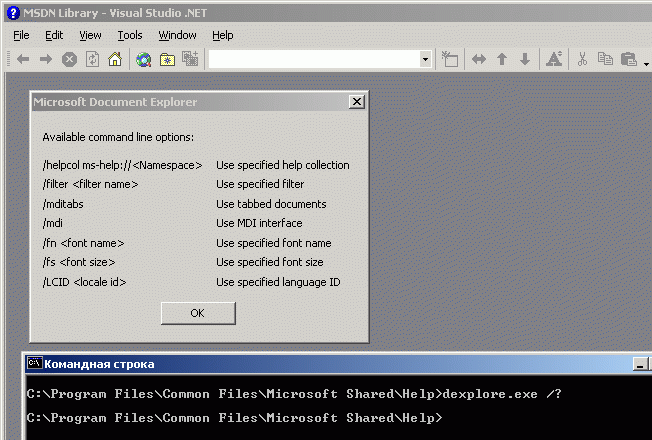Click OK in Document Explorer dialog

tap(198, 313)
